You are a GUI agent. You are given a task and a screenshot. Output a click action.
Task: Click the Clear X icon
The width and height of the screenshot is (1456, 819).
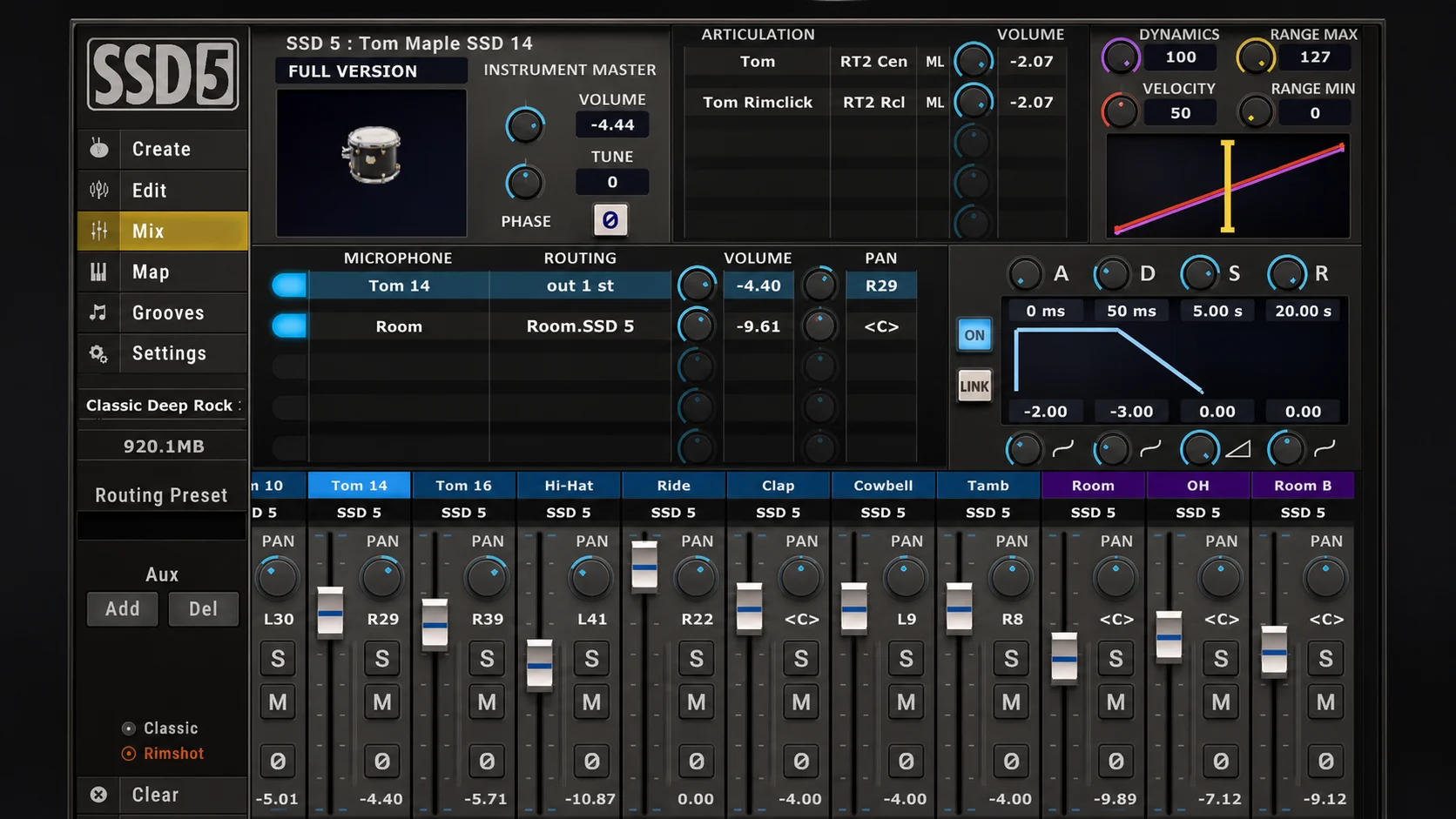99,795
